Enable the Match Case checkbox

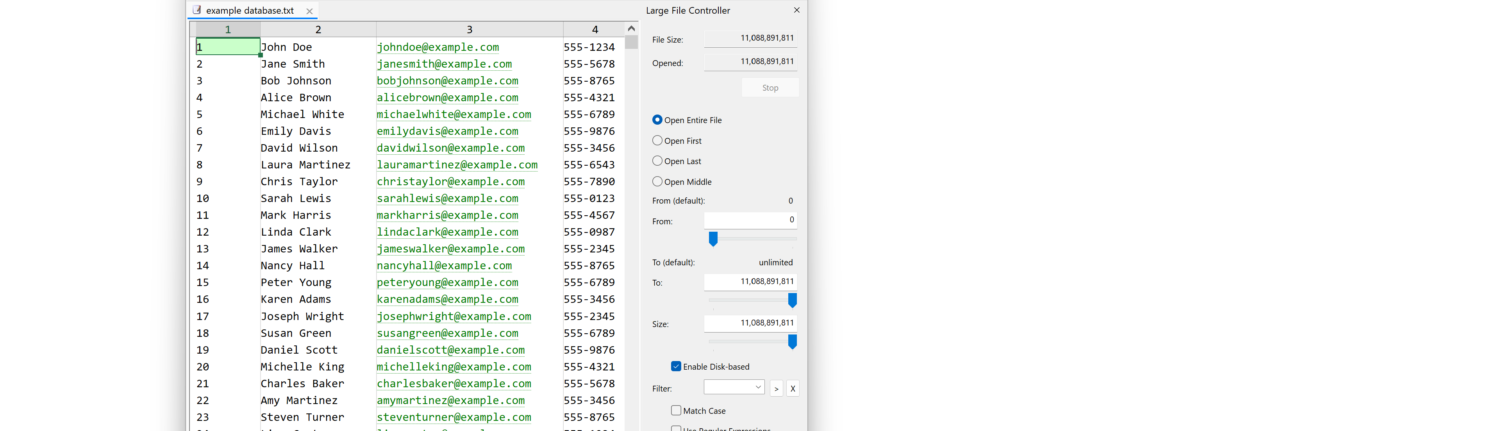point(676,410)
